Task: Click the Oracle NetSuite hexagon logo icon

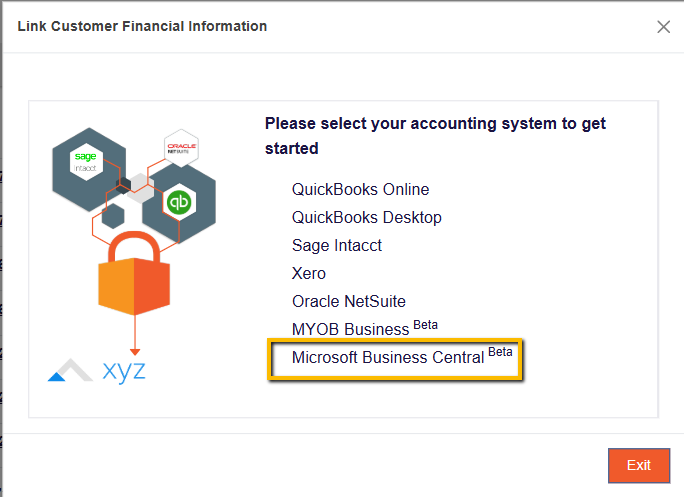Action: (x=181, y=148)
